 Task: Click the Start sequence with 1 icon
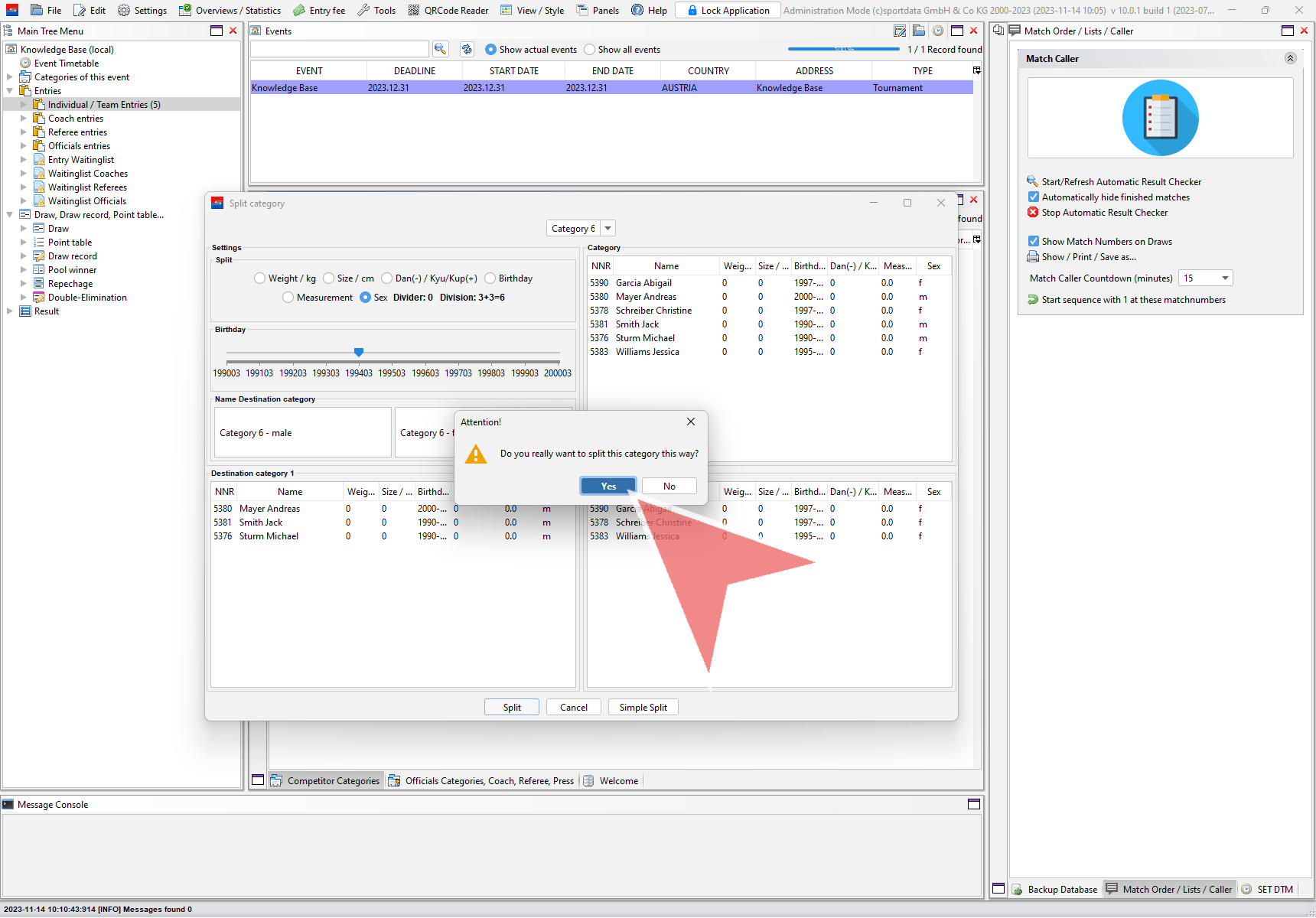pyautogui.click(x=1033, y=300)
